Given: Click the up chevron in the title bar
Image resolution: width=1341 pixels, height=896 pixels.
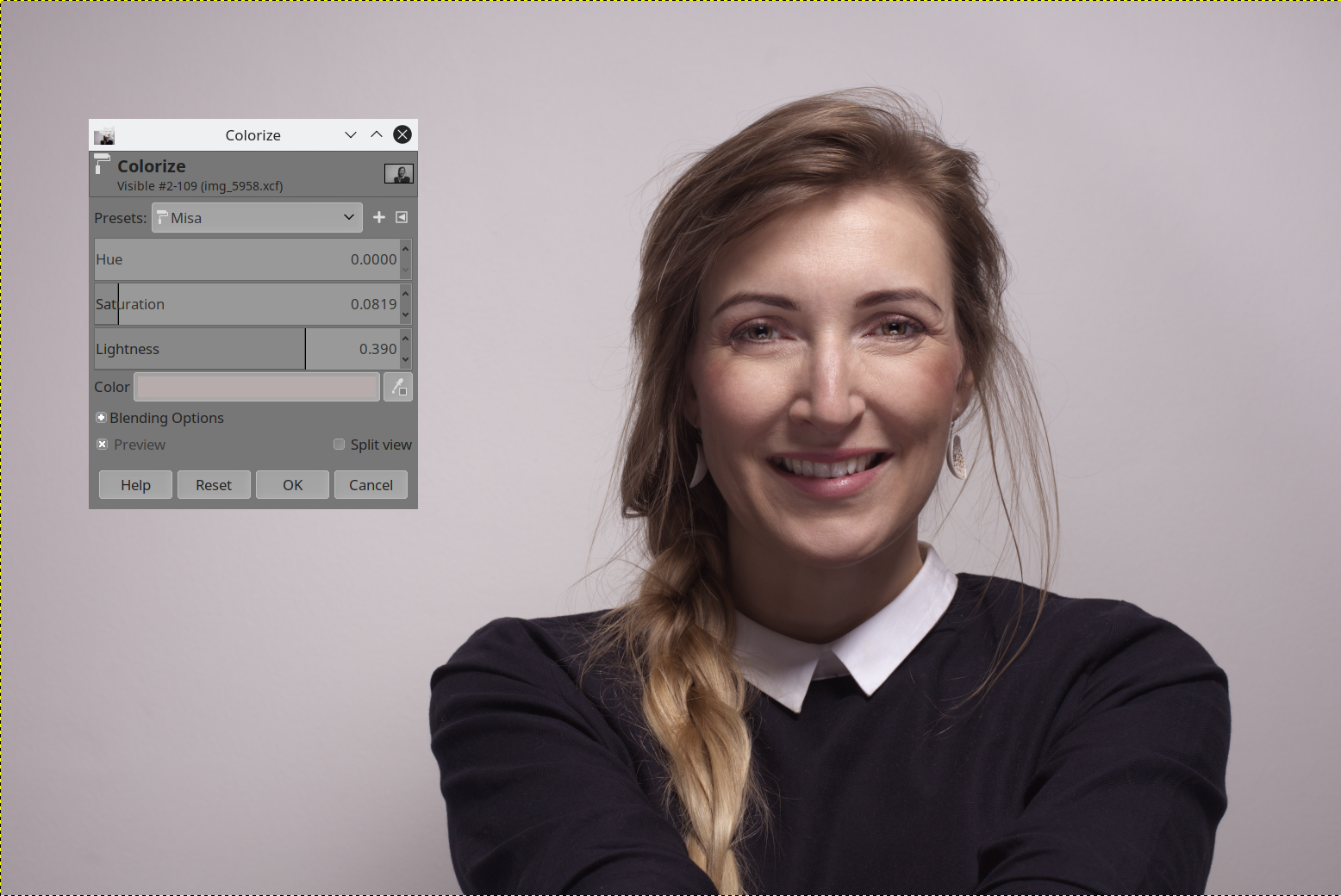Looking at the screenshot, I should (377, 134).
